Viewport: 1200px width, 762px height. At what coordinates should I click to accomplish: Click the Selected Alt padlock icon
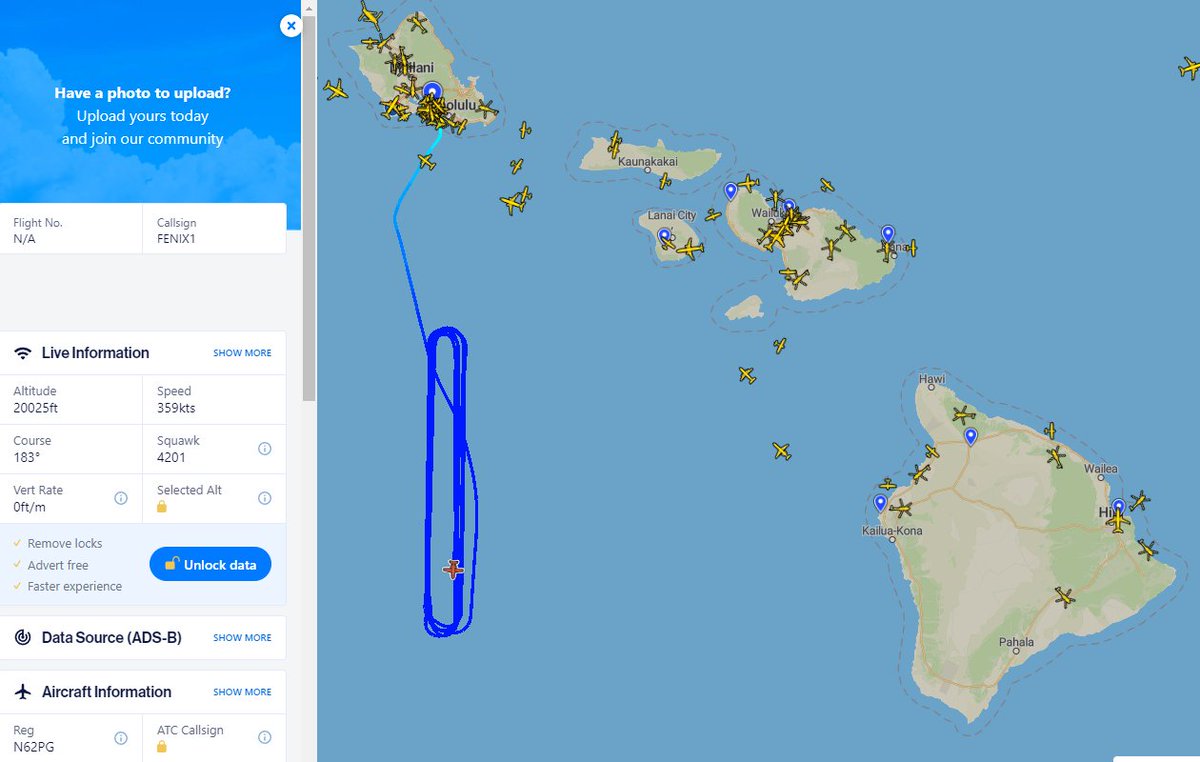162,507
